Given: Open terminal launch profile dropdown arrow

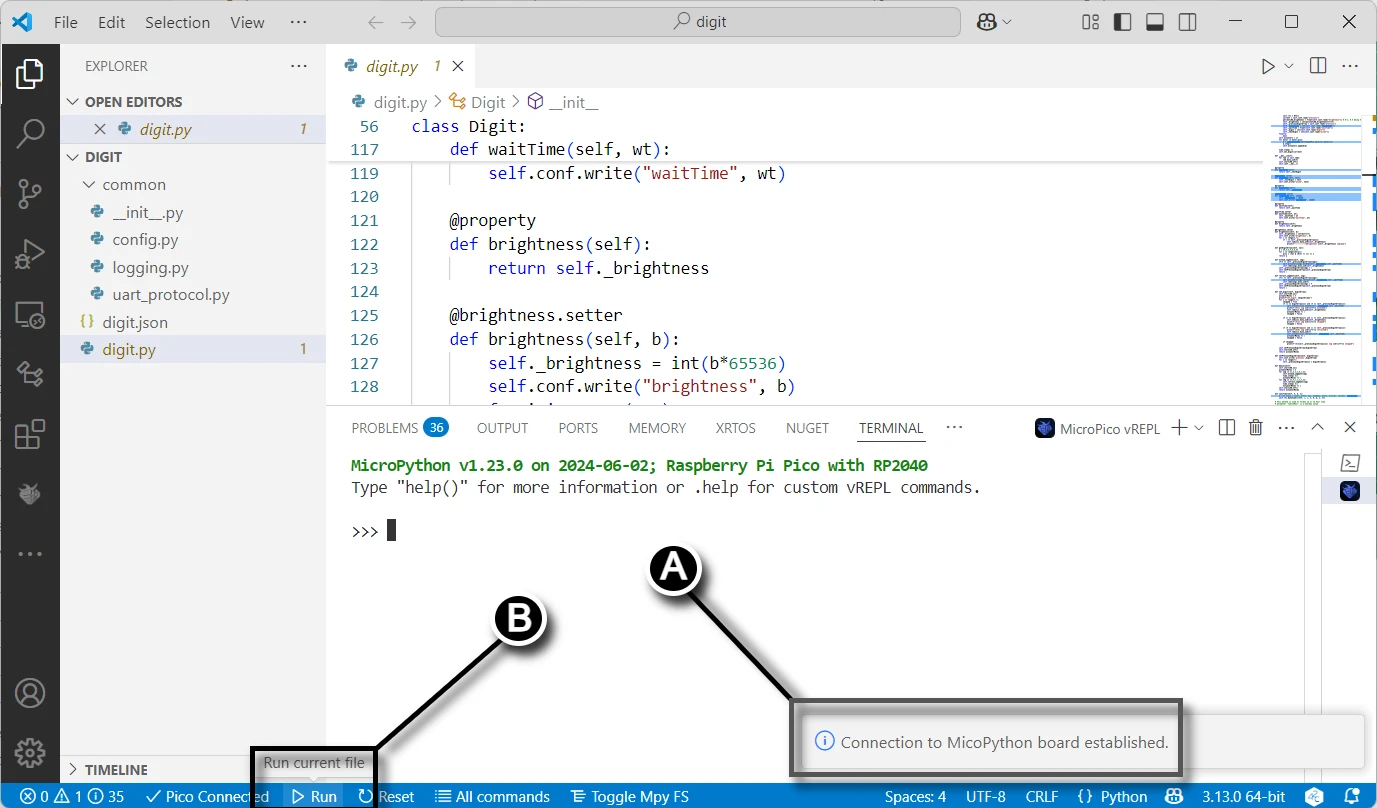Looking at the screenshot, I should [1199, 428].
